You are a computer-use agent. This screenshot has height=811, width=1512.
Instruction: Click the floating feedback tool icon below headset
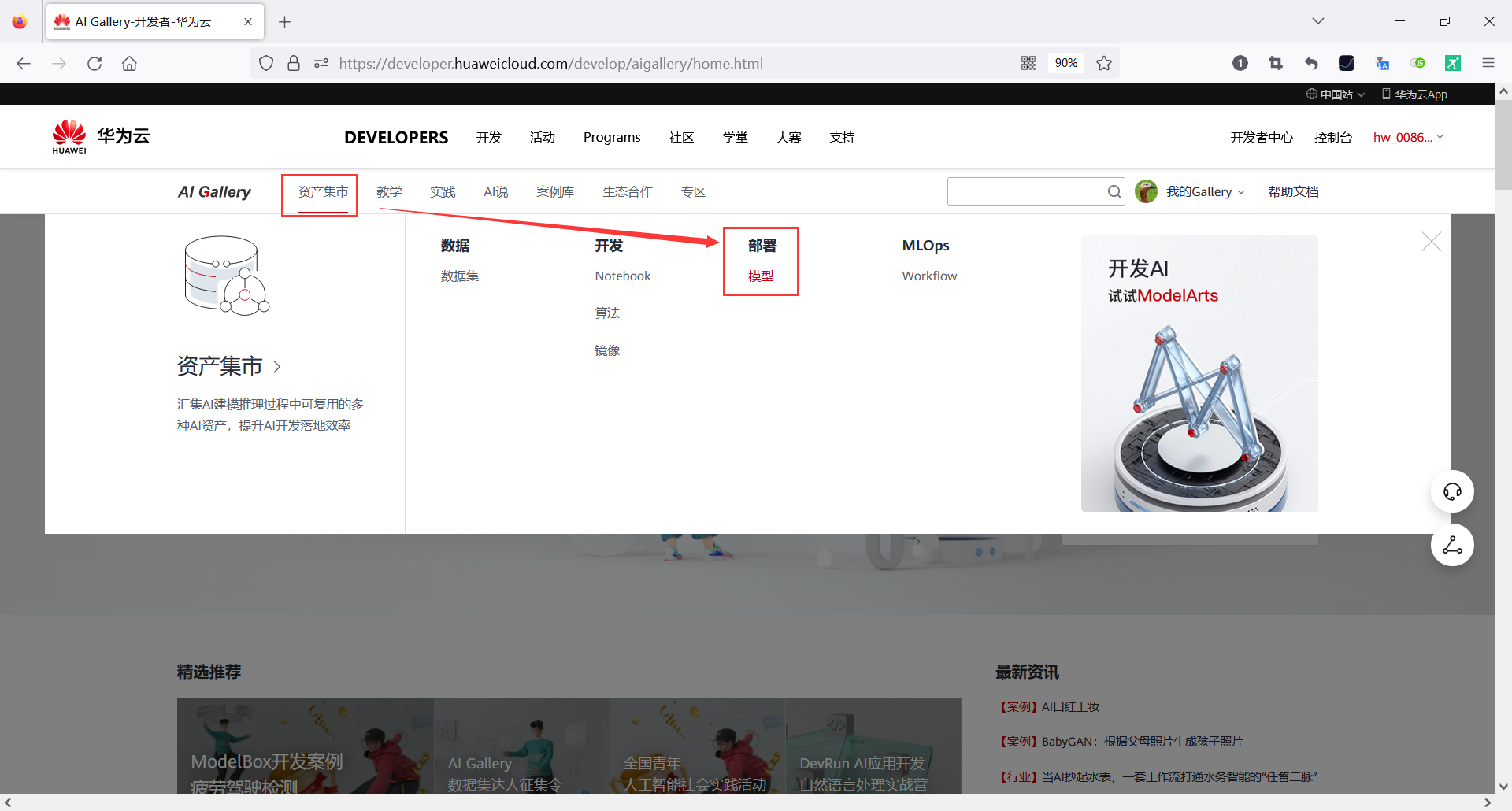pyautogui.click(x=1452, y=544)
